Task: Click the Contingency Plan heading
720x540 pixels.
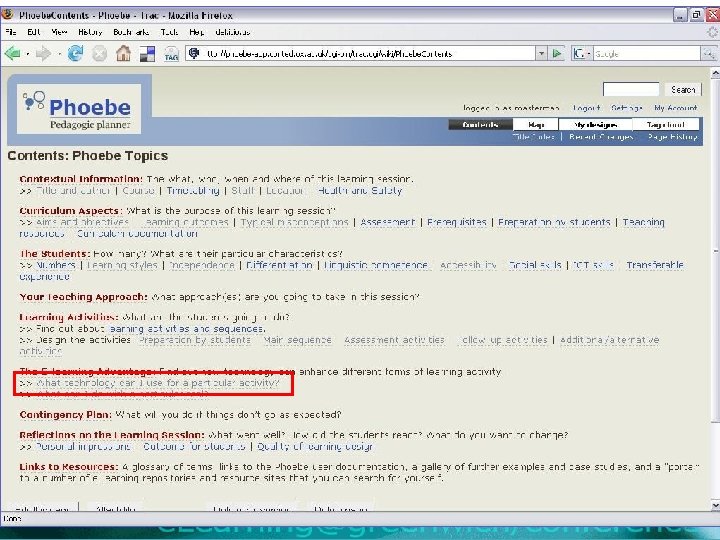Action: 65,415
